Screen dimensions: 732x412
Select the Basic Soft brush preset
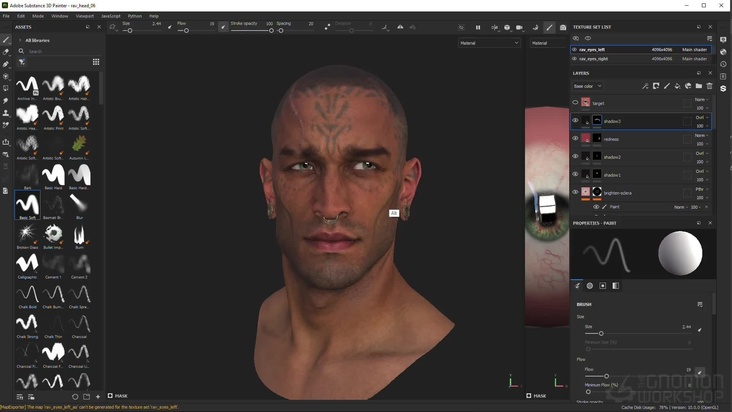pyautogui.click(x=27, y=207)
